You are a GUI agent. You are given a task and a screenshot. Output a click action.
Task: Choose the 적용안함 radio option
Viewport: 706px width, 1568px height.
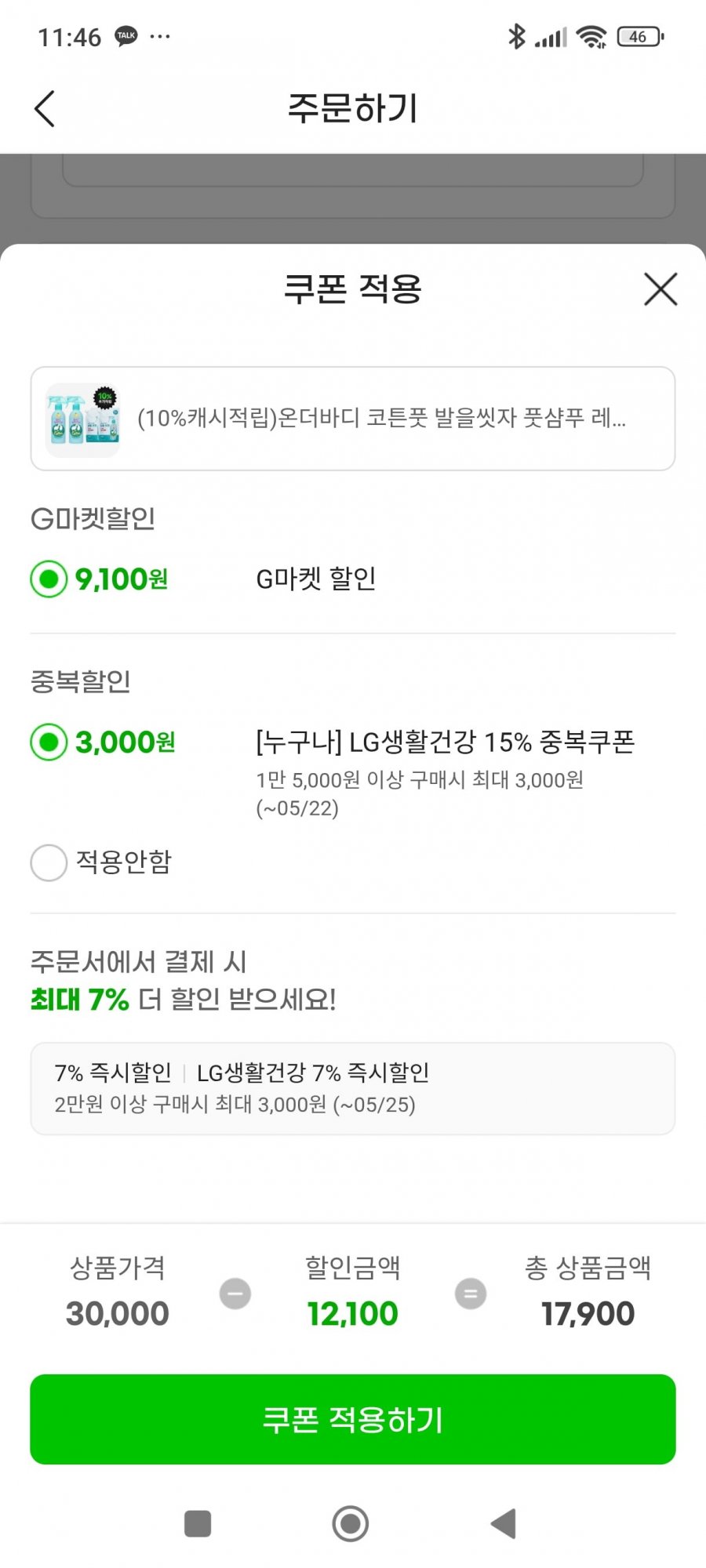coord(49,862)
